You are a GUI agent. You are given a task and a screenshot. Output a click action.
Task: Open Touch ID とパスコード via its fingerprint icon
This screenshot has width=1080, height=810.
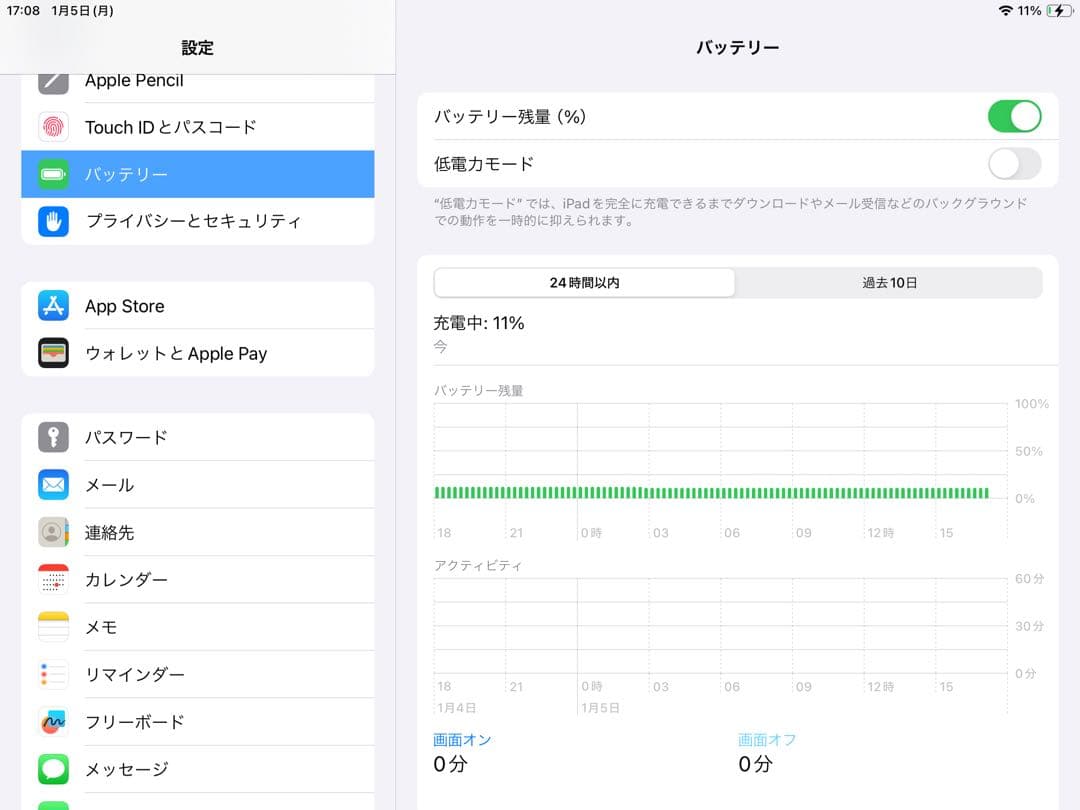pos(52,126)
